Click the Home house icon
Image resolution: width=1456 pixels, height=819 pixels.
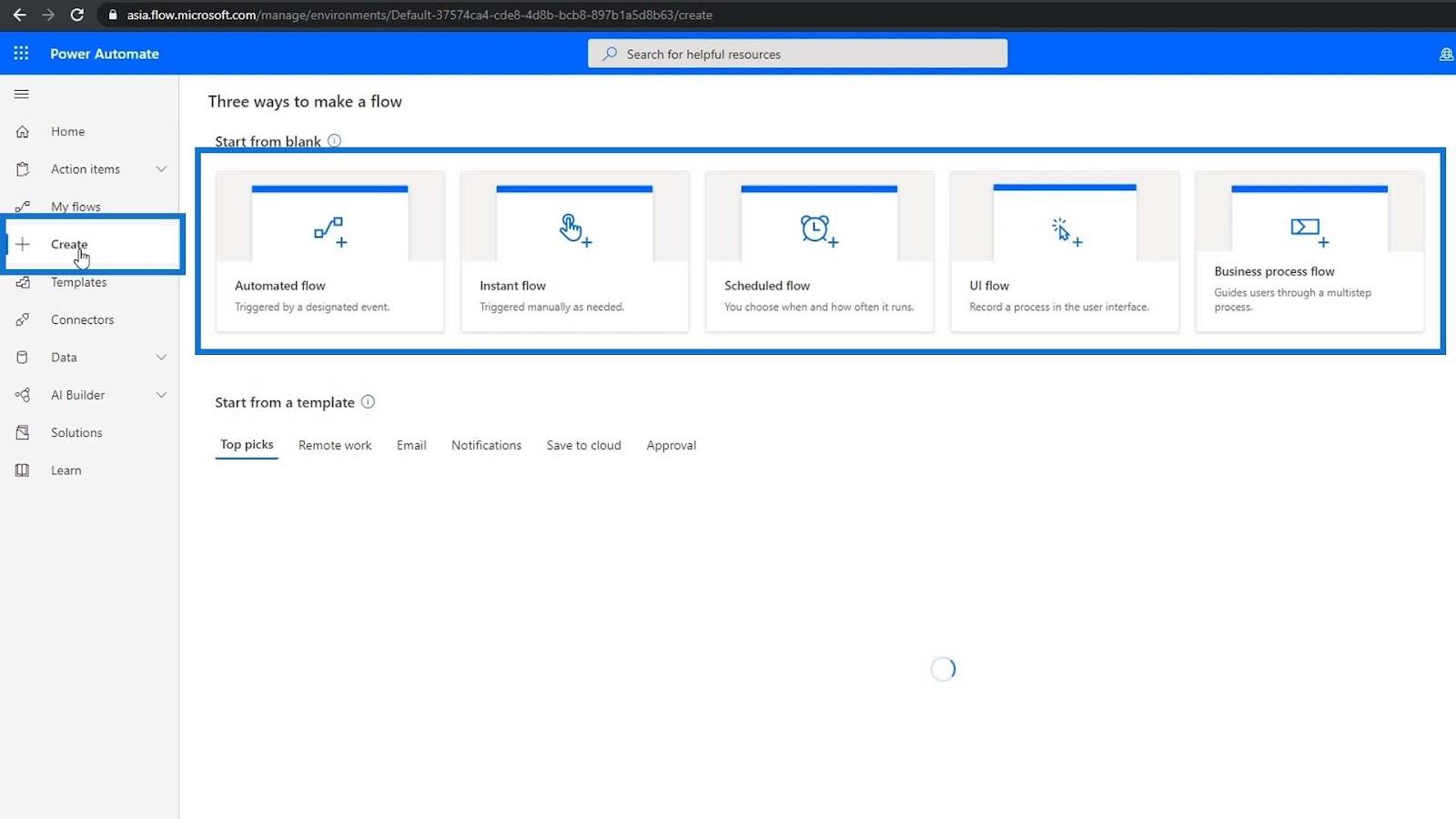coord(23,132)
